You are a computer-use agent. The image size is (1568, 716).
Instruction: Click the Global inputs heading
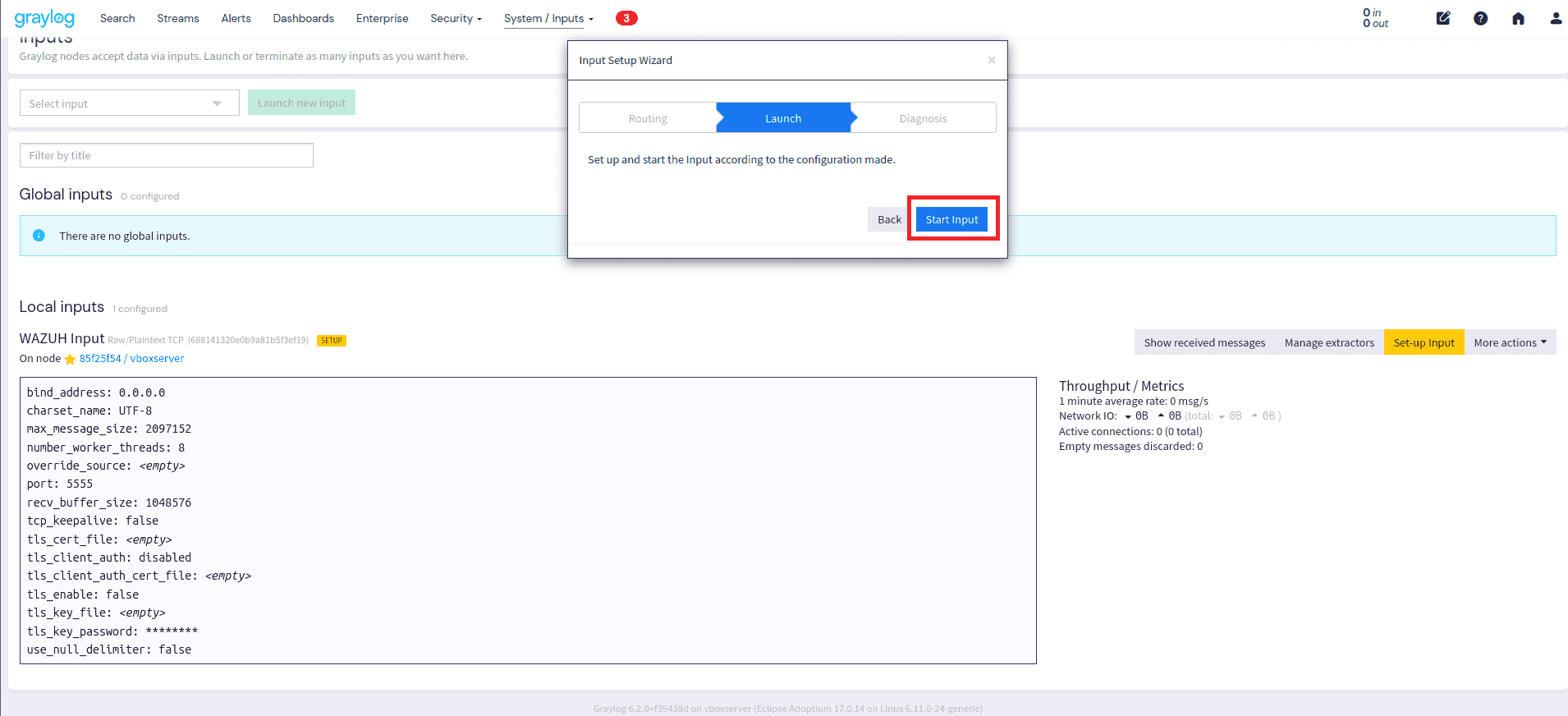(66, 194)
